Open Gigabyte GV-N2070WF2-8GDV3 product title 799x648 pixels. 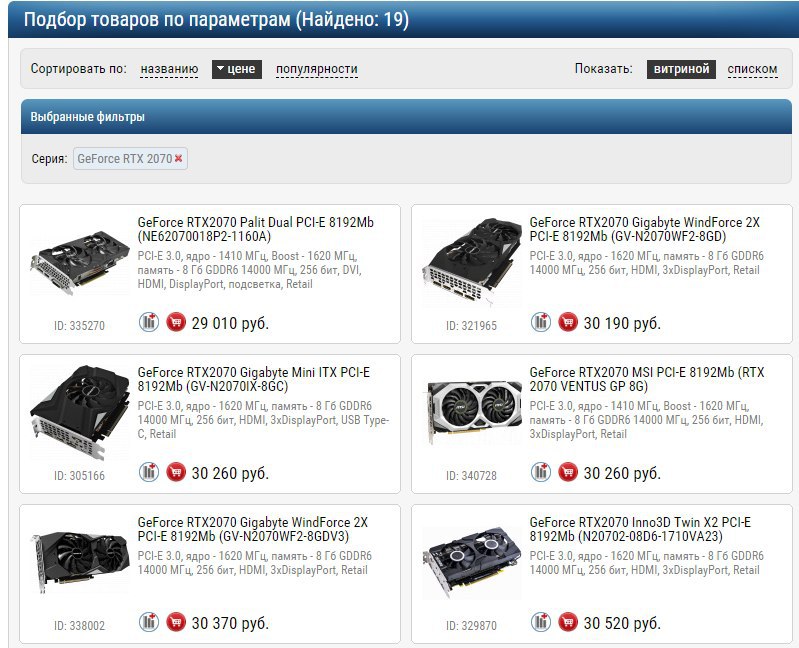tap(252, 529)
